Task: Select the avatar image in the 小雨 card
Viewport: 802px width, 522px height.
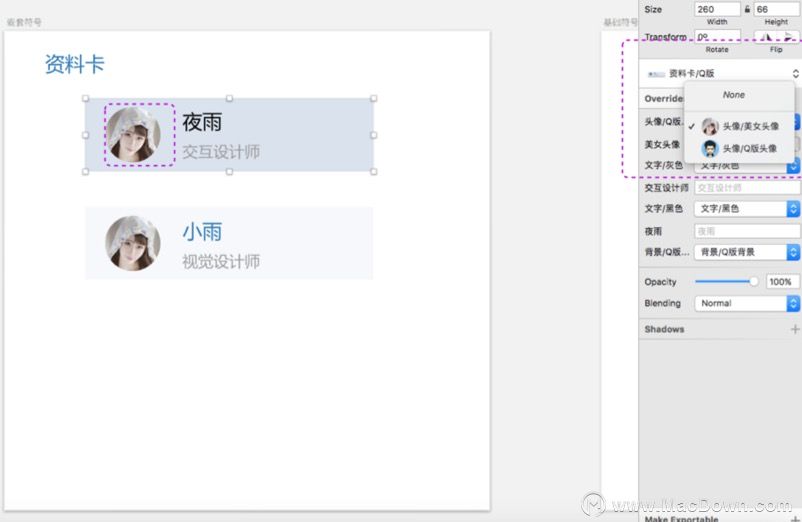Action: coord(133,243)
